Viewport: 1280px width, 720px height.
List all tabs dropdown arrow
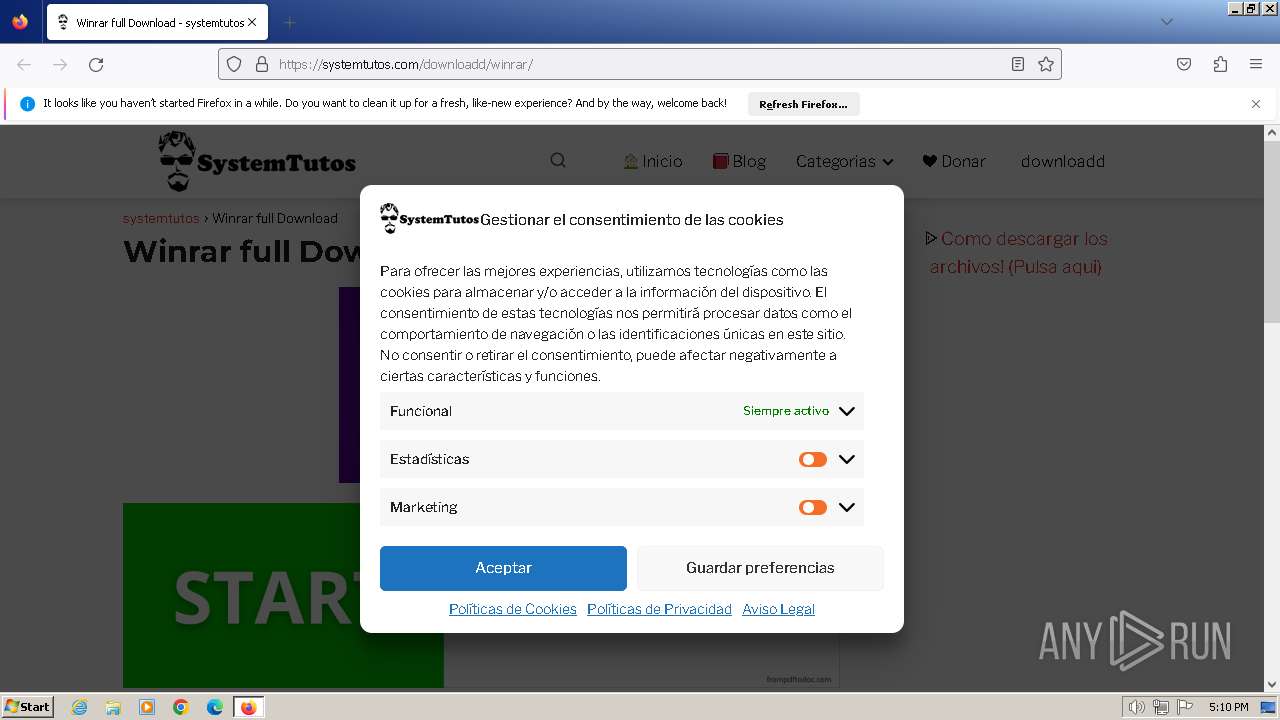tap(1166, 22)
